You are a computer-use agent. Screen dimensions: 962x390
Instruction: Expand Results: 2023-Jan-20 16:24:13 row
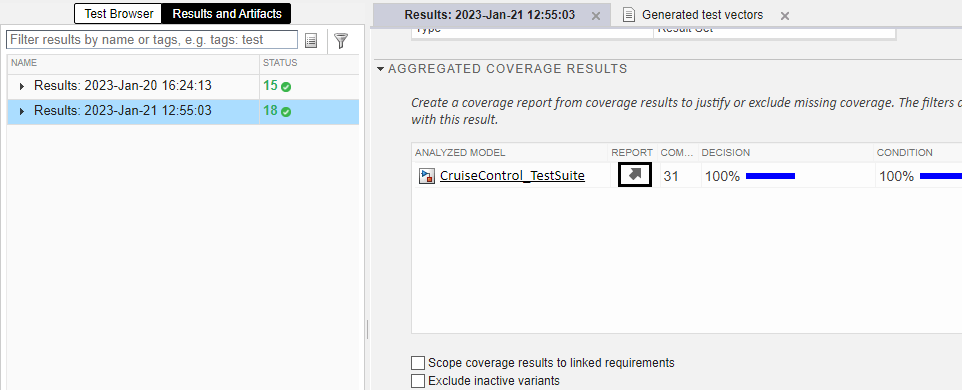tap(22, 86)
